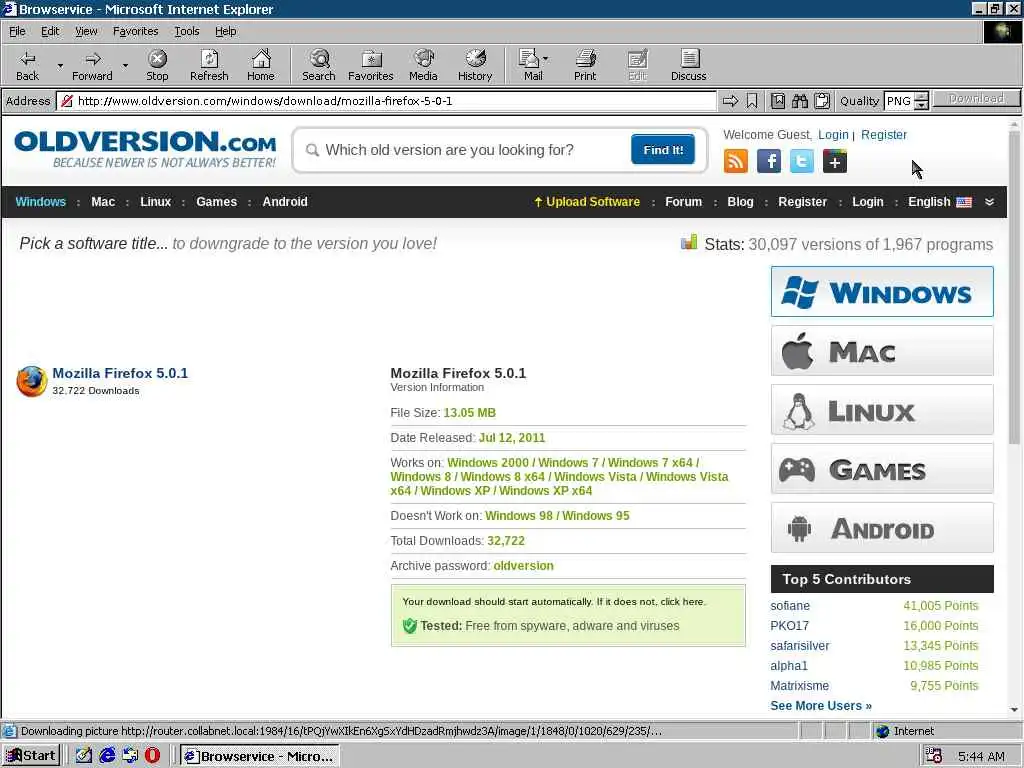Viewport: 1024px width, 768px height.
Task: Open the History toolbar panel
Action: click(x=475, y=65)
